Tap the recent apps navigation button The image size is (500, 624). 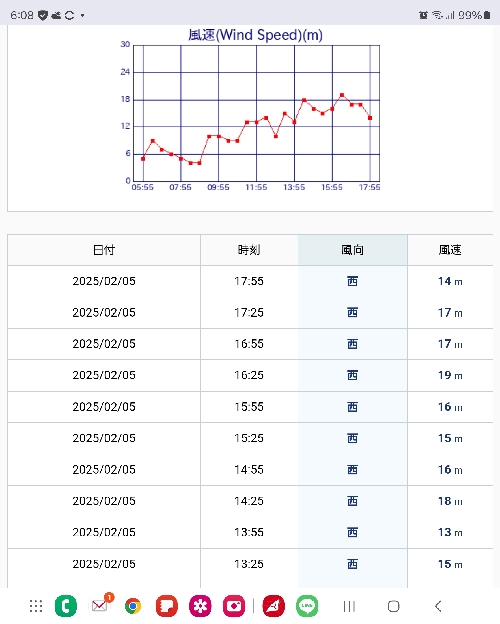tap(349, 606)
